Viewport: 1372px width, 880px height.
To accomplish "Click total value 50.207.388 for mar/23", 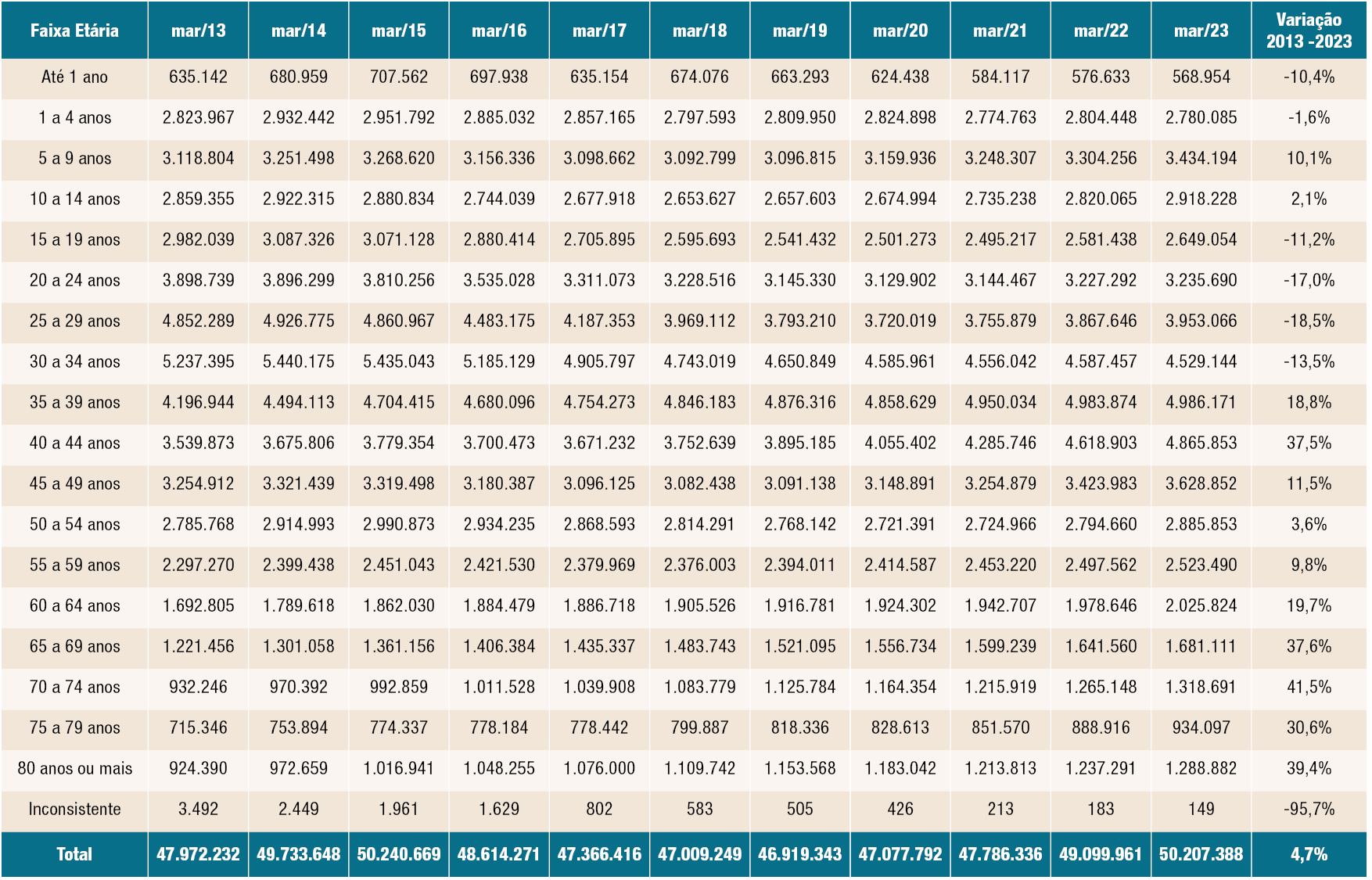I will click(1201, 854).
